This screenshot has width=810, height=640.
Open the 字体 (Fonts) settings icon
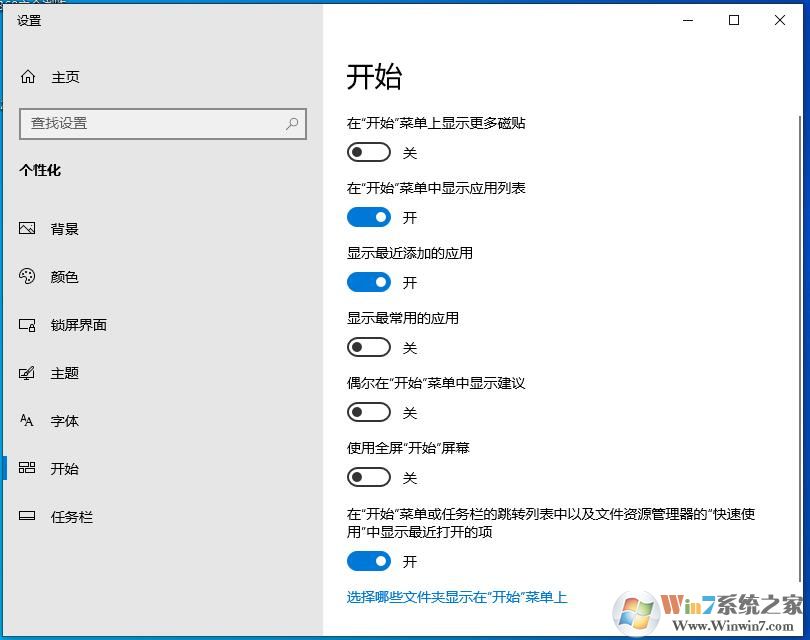pyautogui.click(x=28, y=421)
